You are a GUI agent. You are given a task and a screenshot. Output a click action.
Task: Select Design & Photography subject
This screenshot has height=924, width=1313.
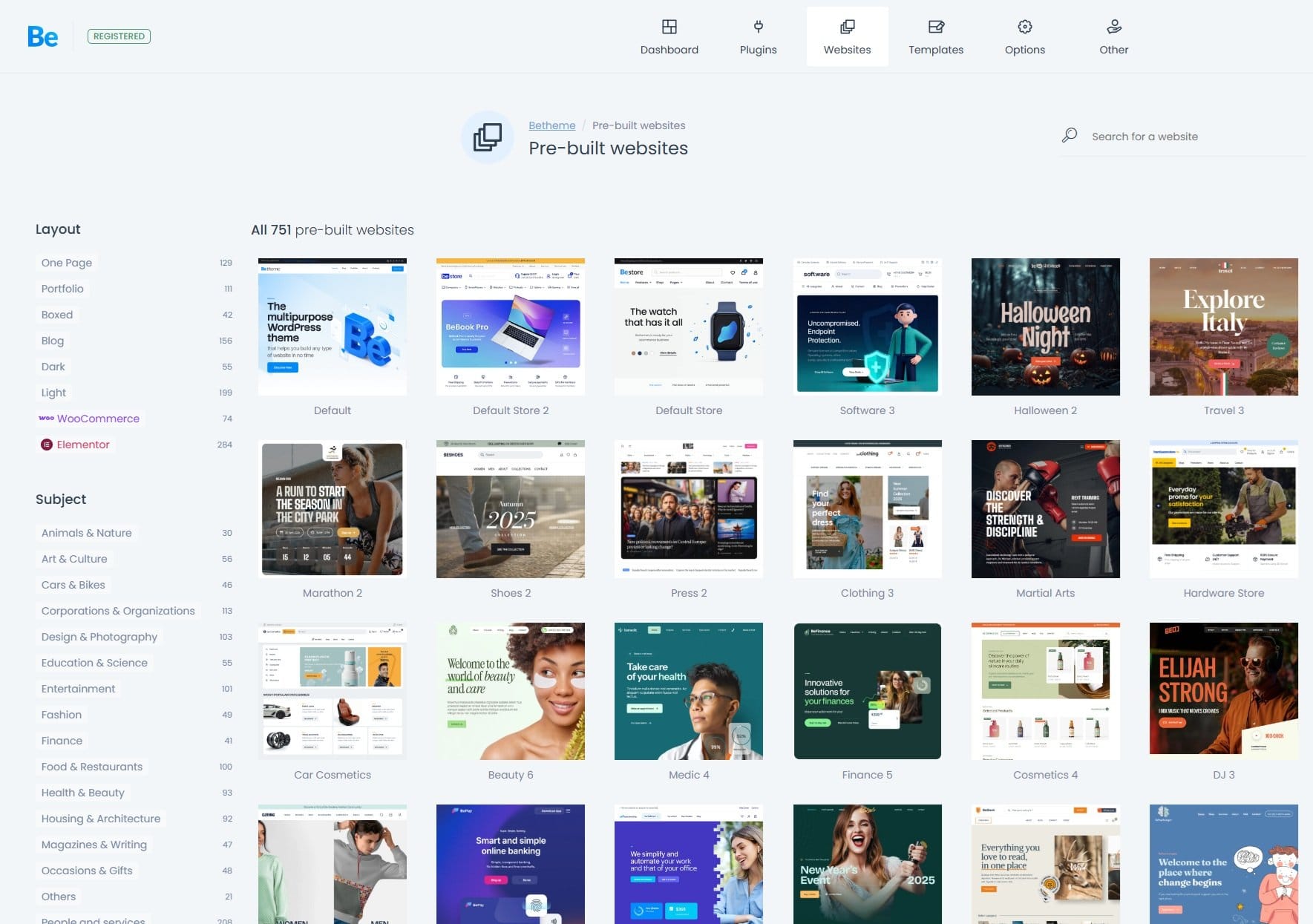pos(99,637)
